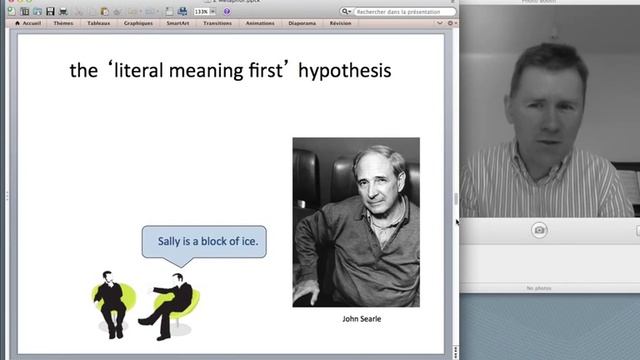Image resolution: width=640 pixels, height=360 pixels.
Task: Click the 'Rechercher dans la présentation' search box
Action: [x=404, y=12]
